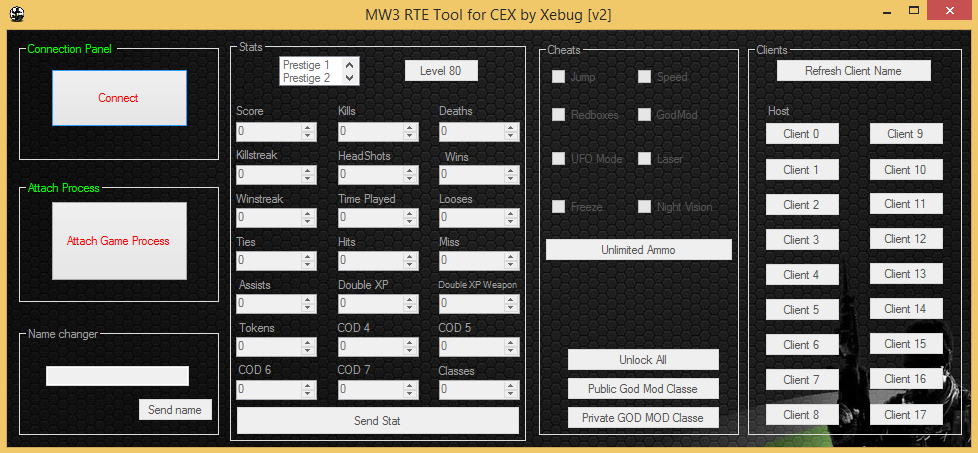Viewport: 978px width, 453px height.
Task: Click the Killstreak spinner arrows
Action: click(x=308, y=175)
